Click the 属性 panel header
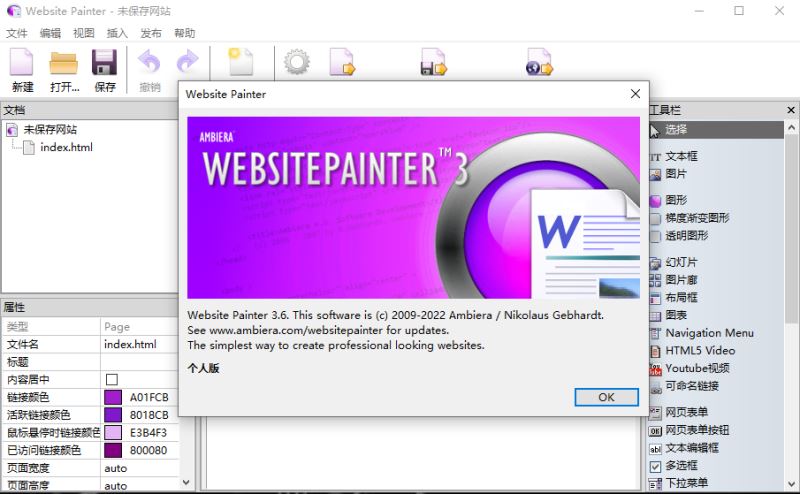The width and height of the screenshot is (800, 494). pyautogui.click(x=89, y=307)
